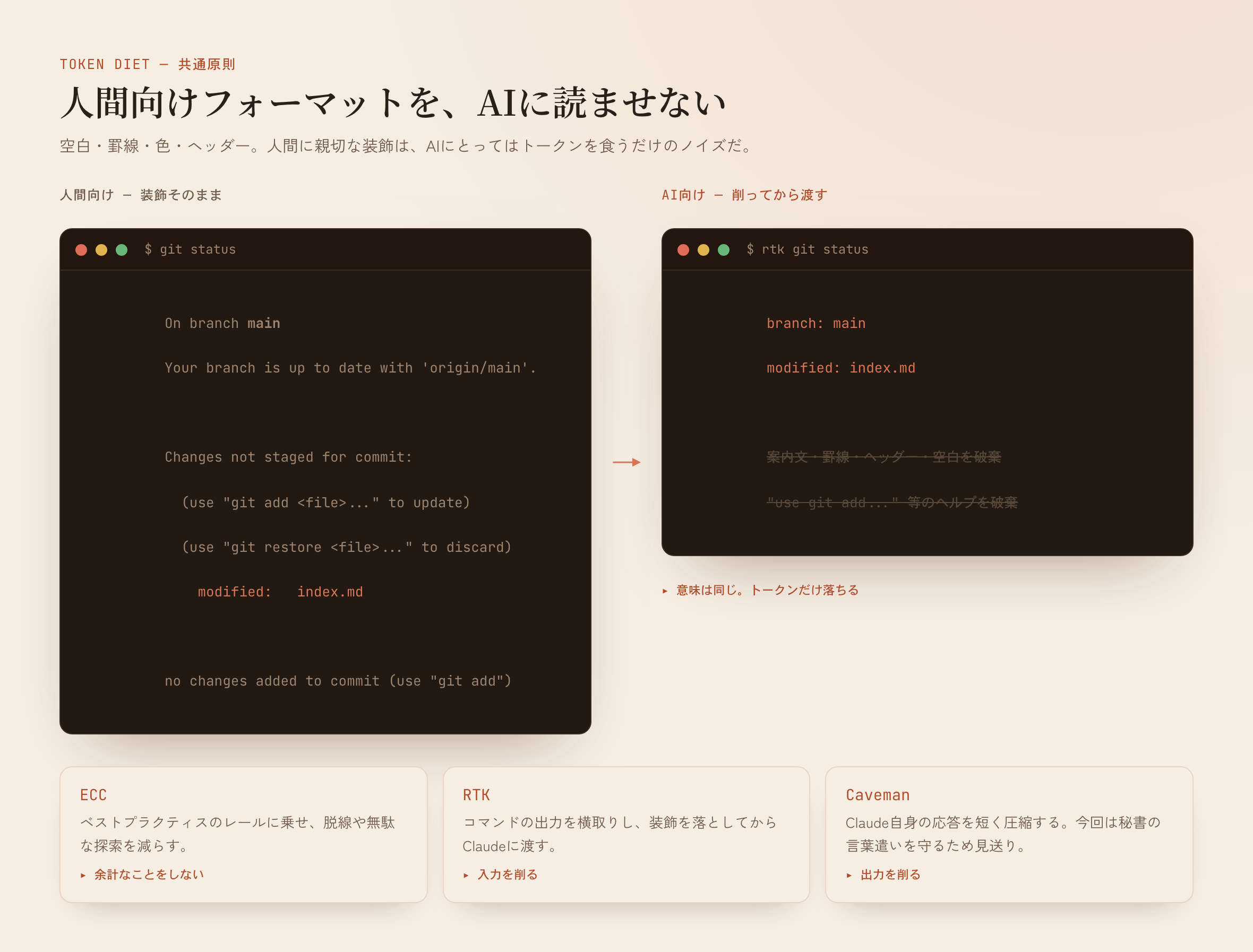Click 'modified: index.md' in the rtk terminal
The height and width of the screenshot is (952, 1253).
(x=842, y=368)
